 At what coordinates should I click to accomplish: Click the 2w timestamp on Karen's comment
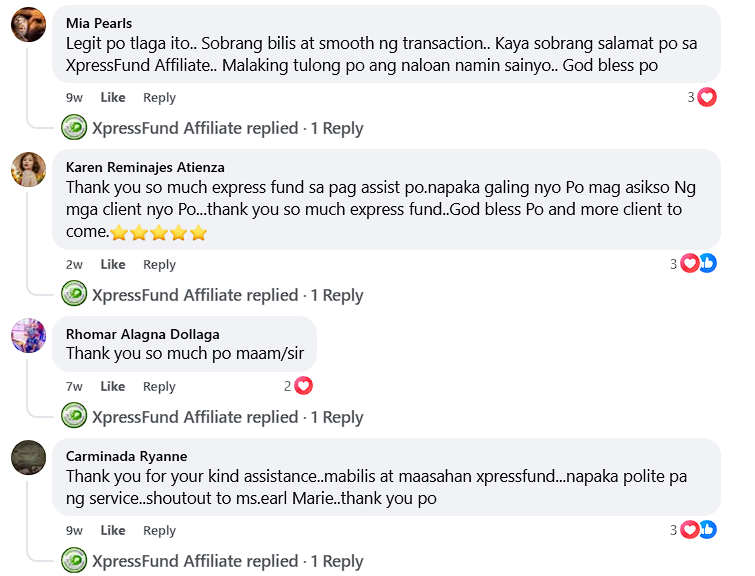click(x=74, y=264)
